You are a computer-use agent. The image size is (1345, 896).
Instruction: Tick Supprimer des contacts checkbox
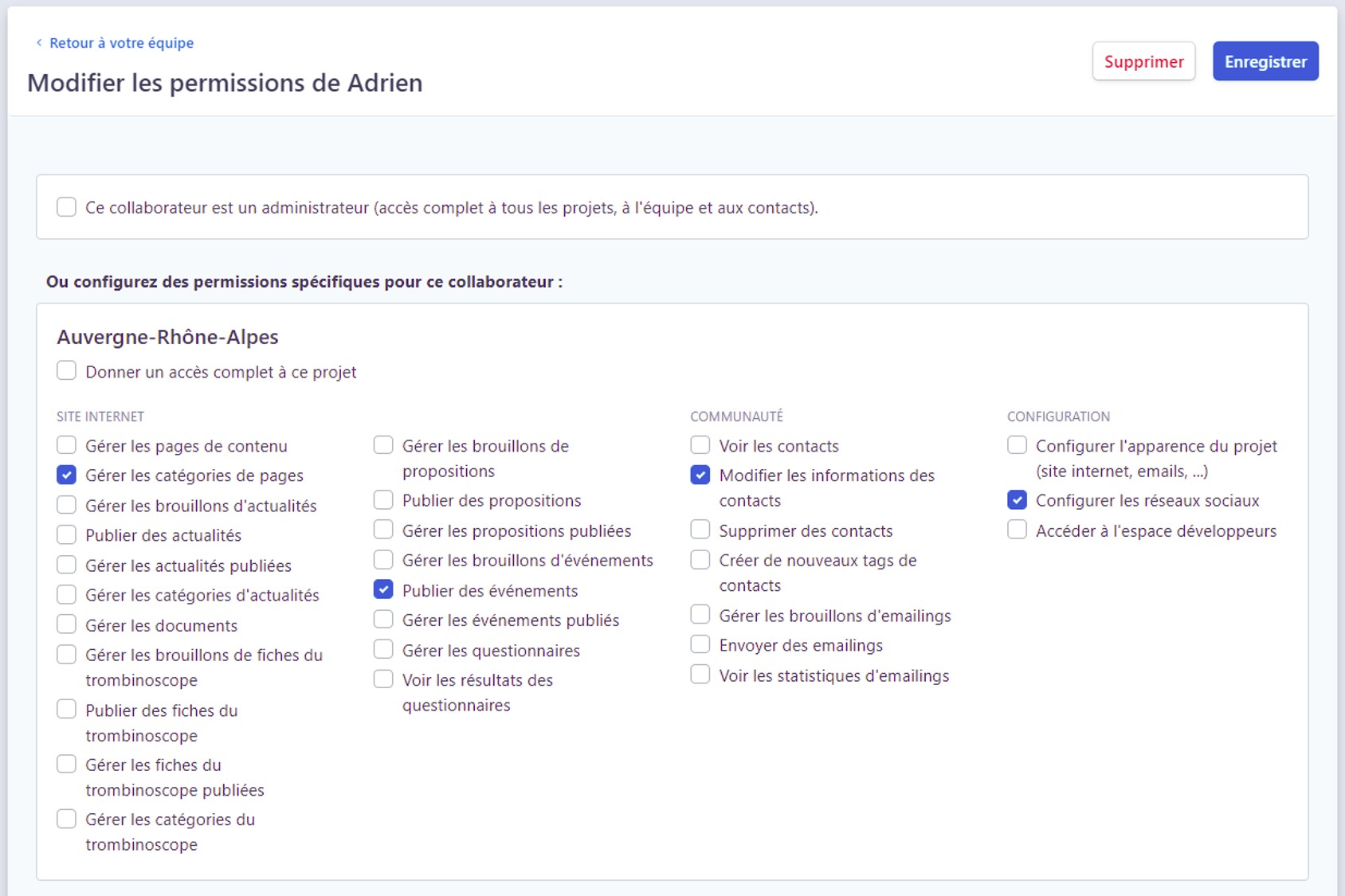coord(700,530)
